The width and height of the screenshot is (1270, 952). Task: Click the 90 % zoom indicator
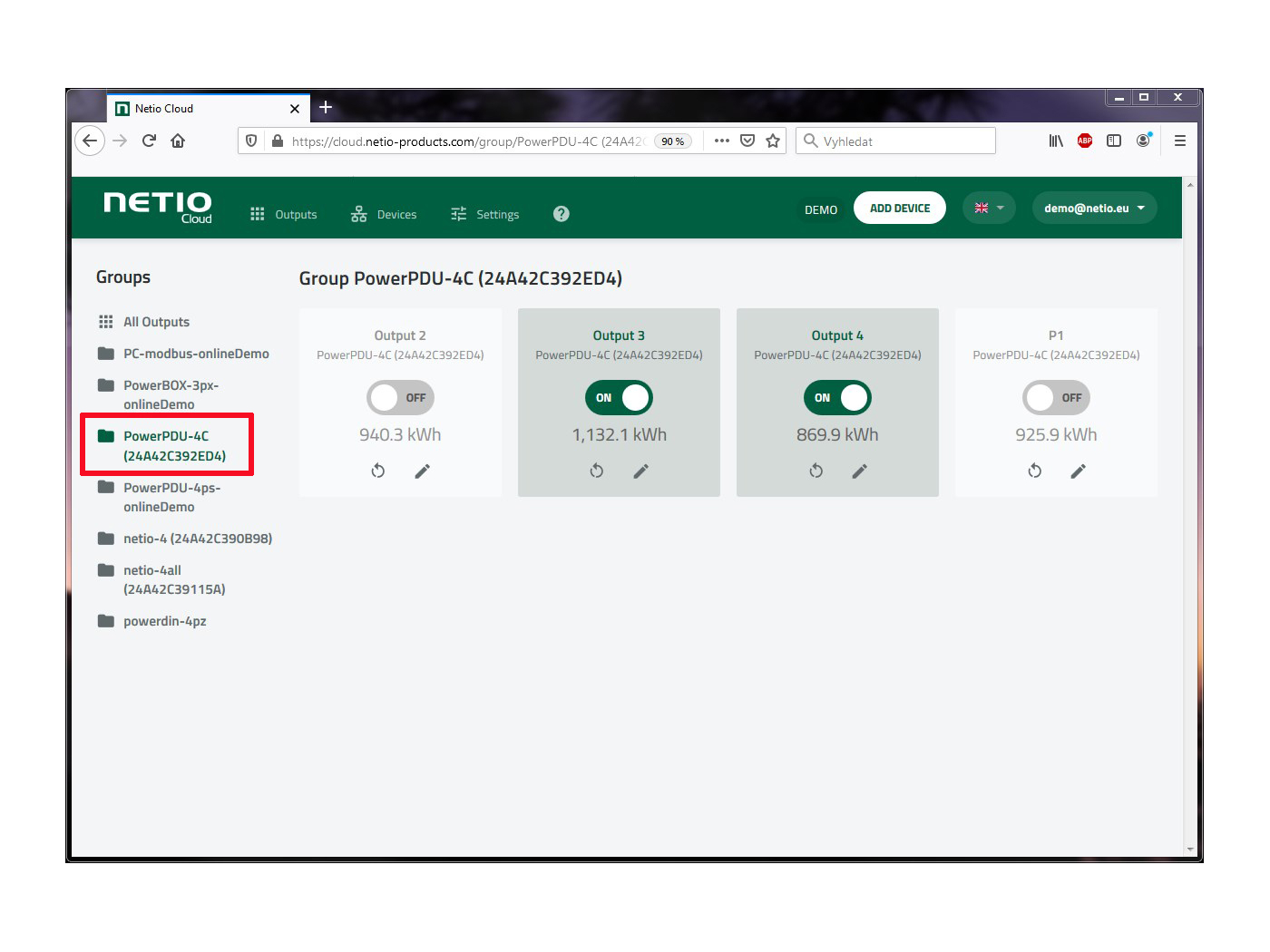click(673, 141)
